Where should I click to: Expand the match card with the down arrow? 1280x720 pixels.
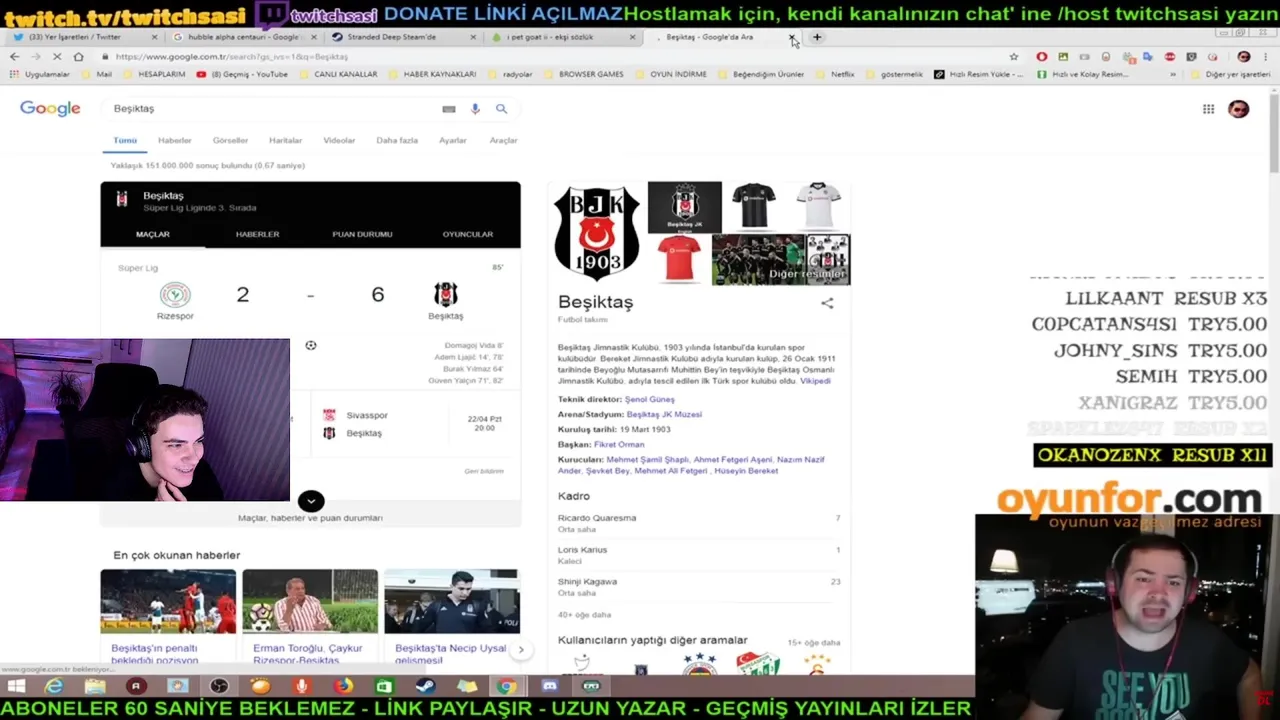(311, 501)
